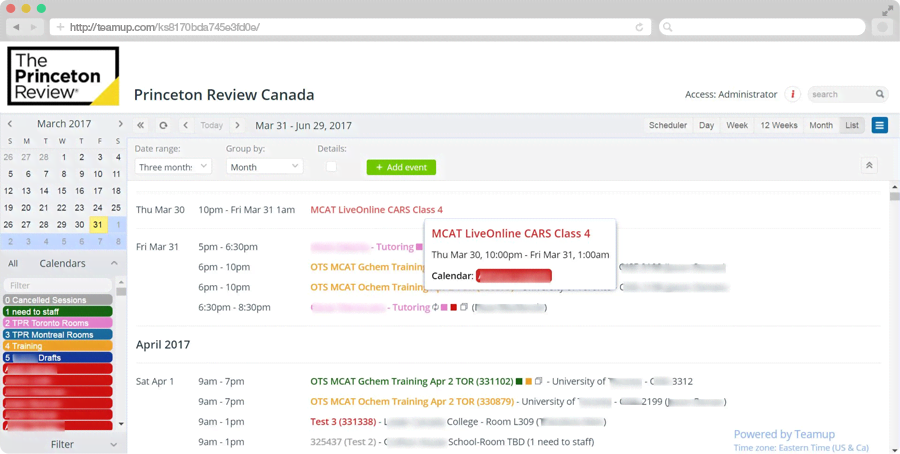Switch to Day view

(707, 125)
